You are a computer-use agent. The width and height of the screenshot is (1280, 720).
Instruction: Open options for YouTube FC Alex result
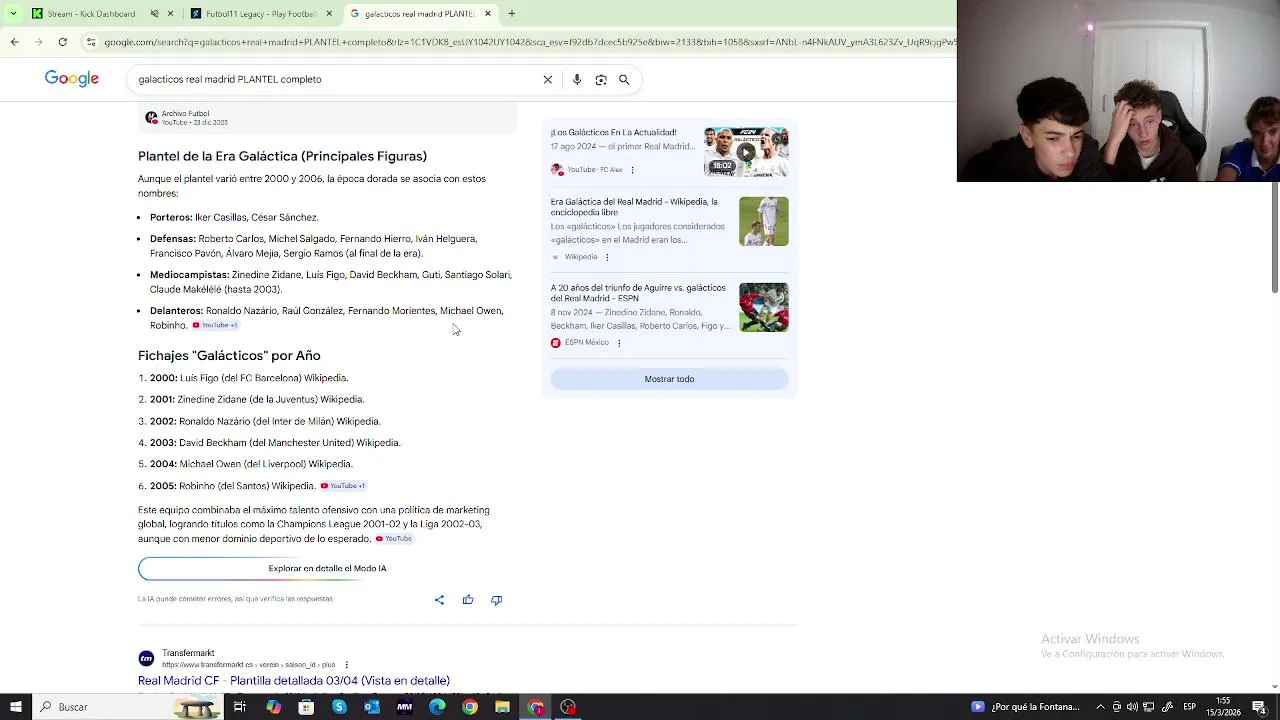(x=632, y=170)
